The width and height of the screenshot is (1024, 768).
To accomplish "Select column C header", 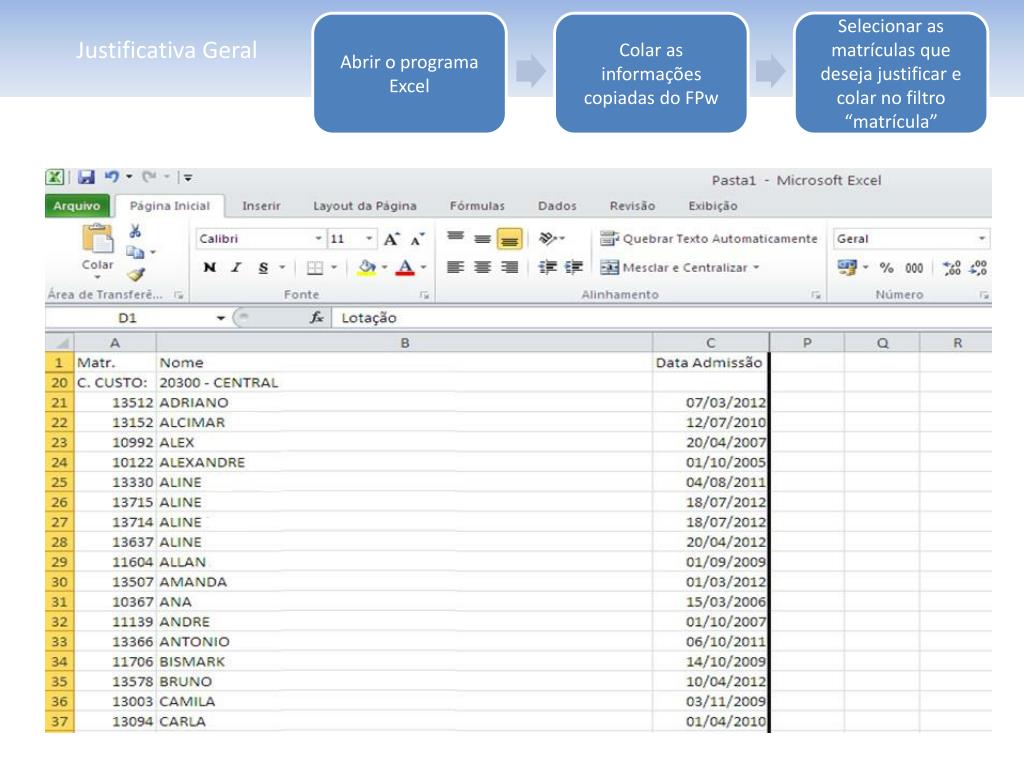I will click(711, 343).
